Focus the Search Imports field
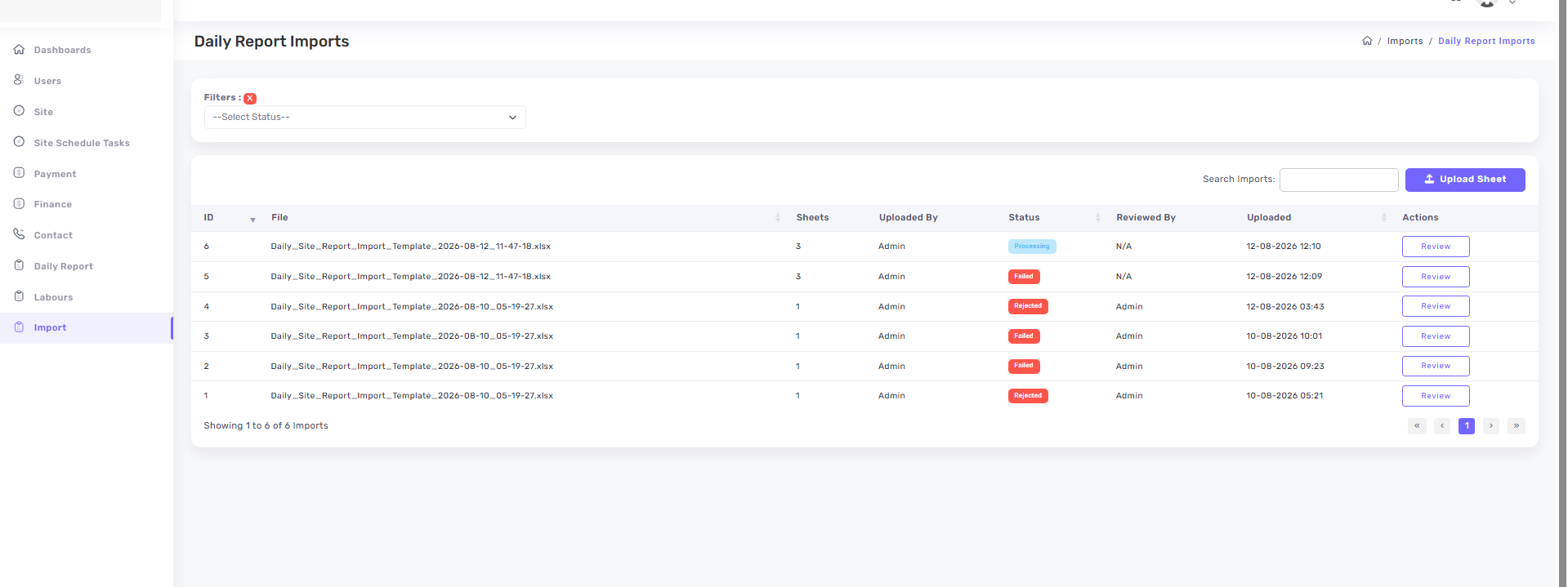This screenshot has height=587, width=1568. (x=1338, y=180)
